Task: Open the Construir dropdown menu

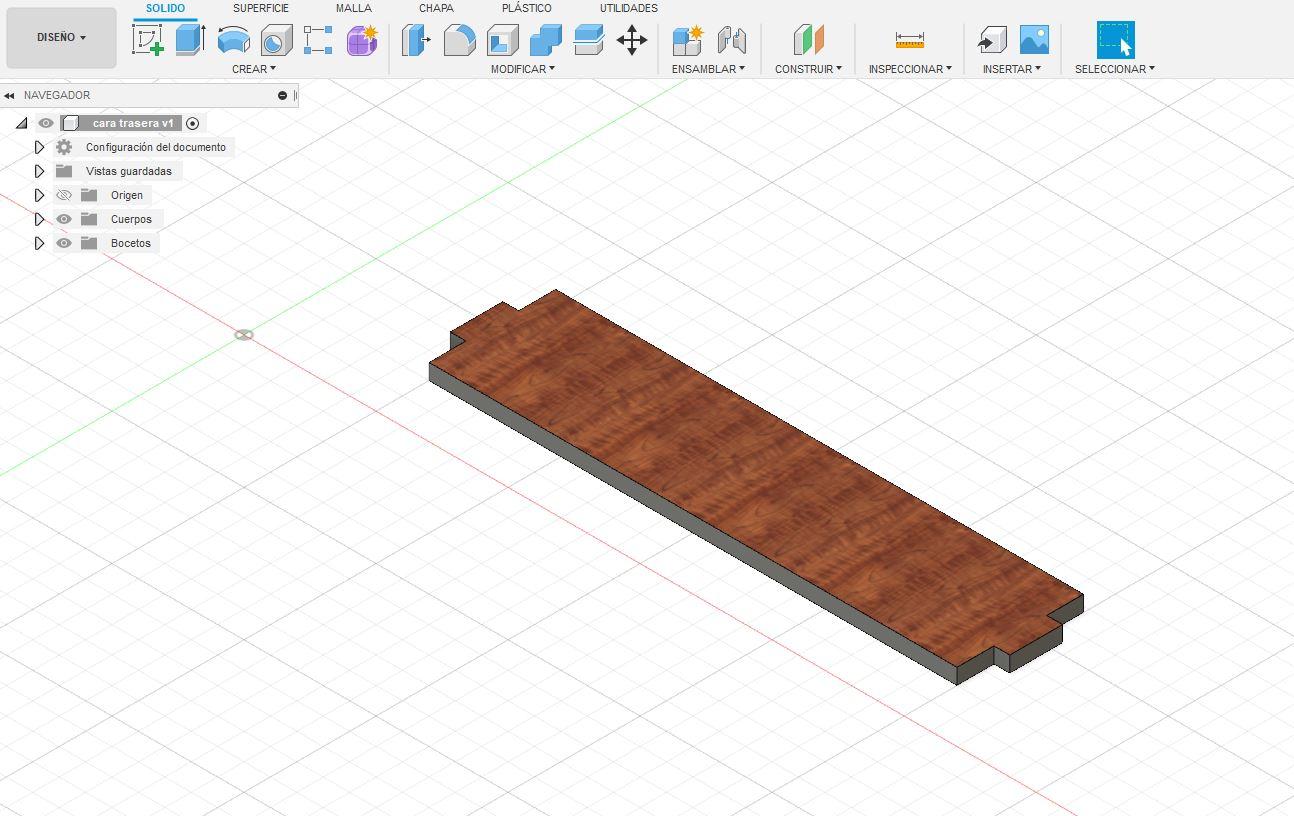Action: (x=808, y=69)
